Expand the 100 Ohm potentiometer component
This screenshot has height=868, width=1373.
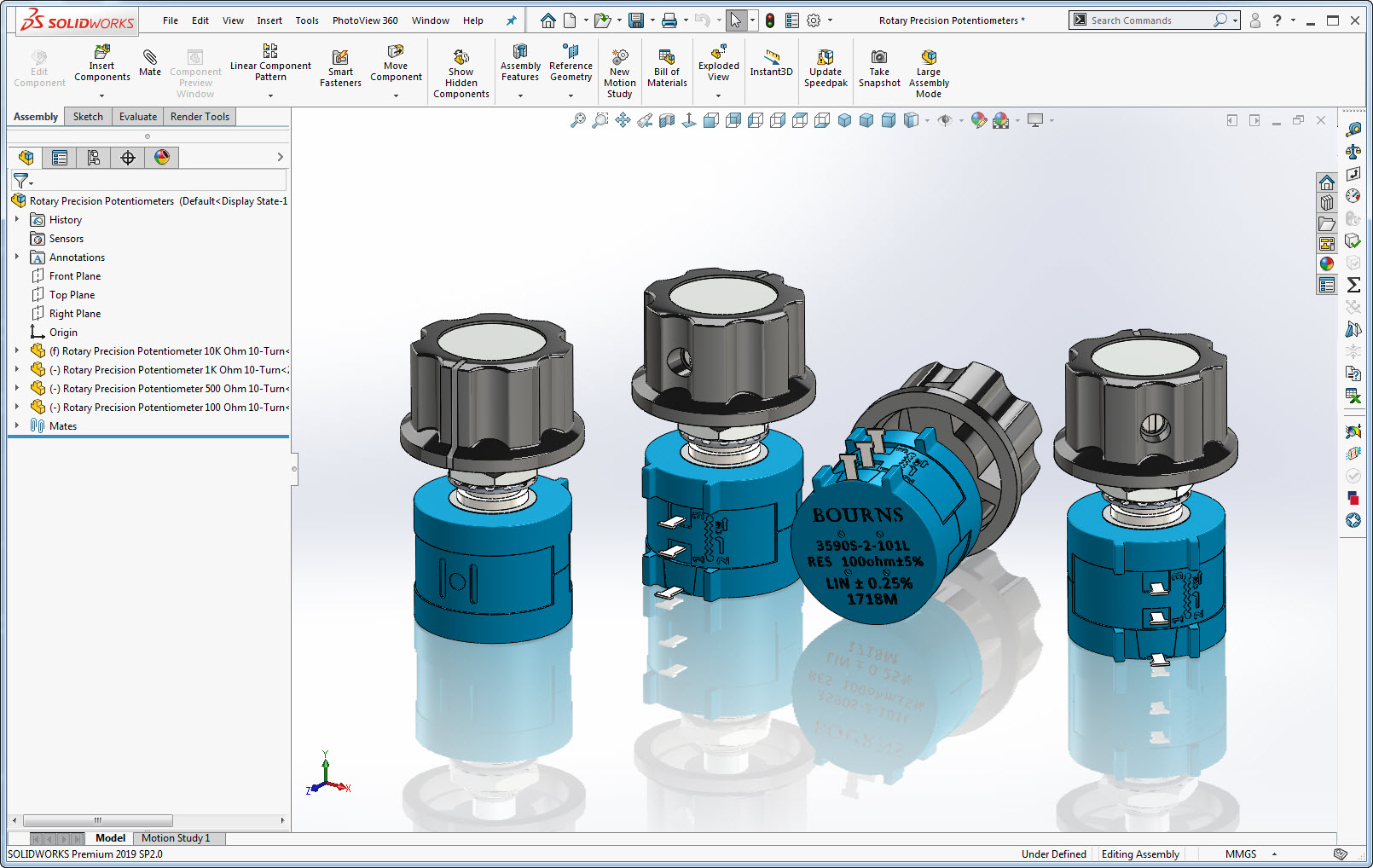(17, 407)
